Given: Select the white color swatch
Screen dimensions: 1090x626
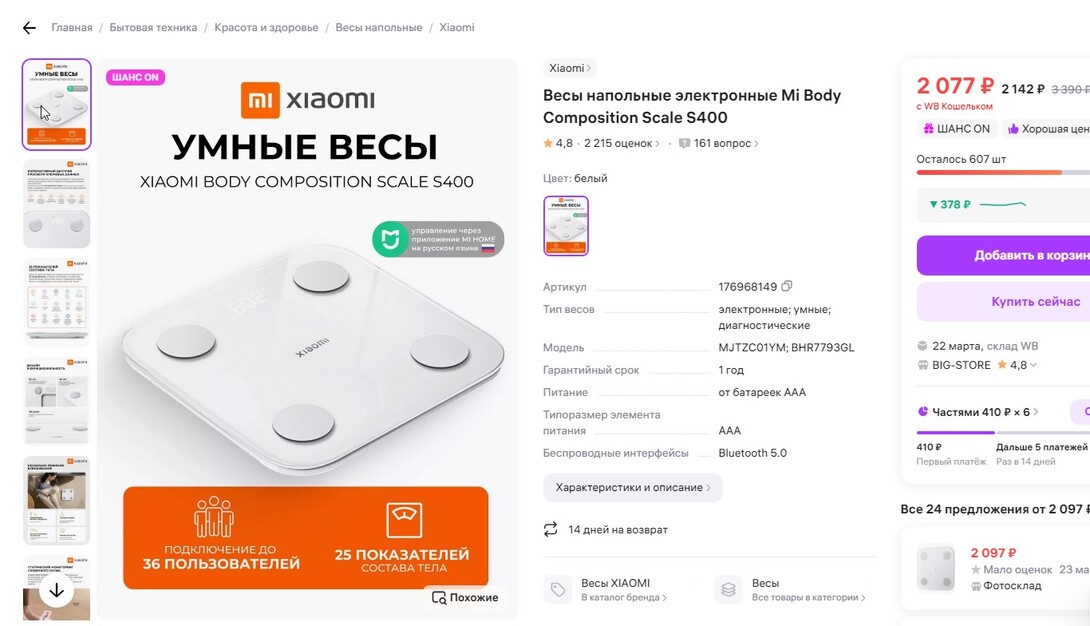Looking at the screenshot, I should point(566,226).
